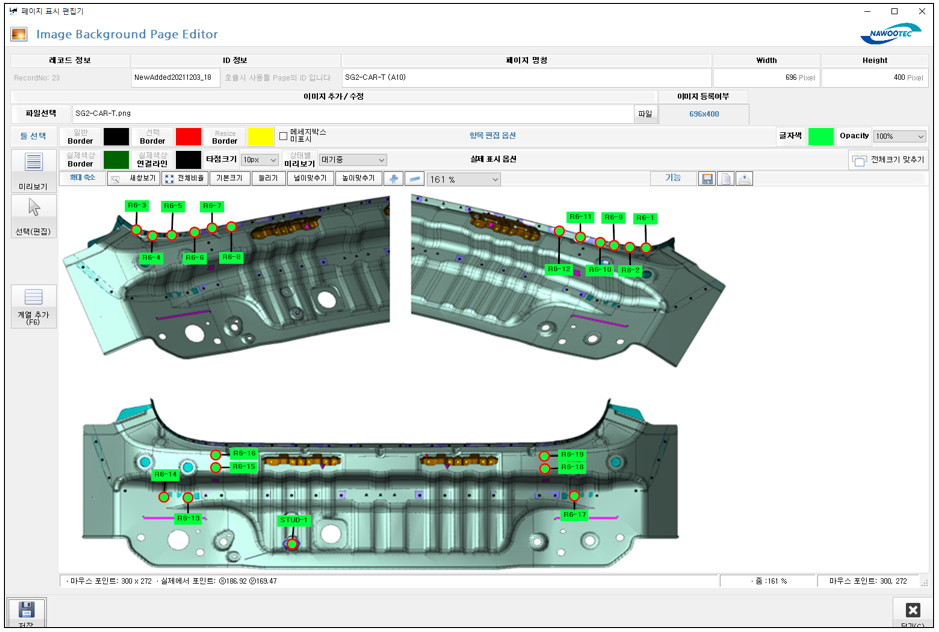Open the Opacity 100% dropdown
The image size is (939, 632).
click(899, 136)
